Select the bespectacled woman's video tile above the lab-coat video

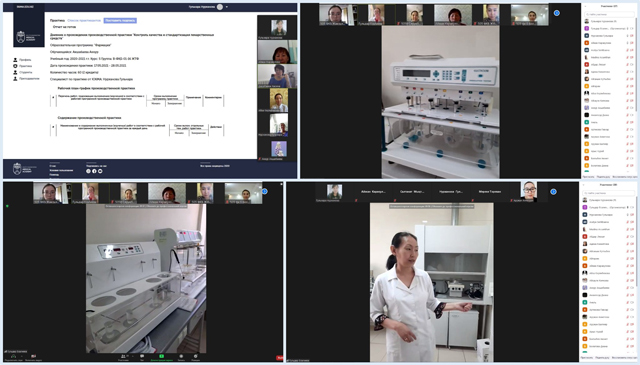[x=529, y=191]
